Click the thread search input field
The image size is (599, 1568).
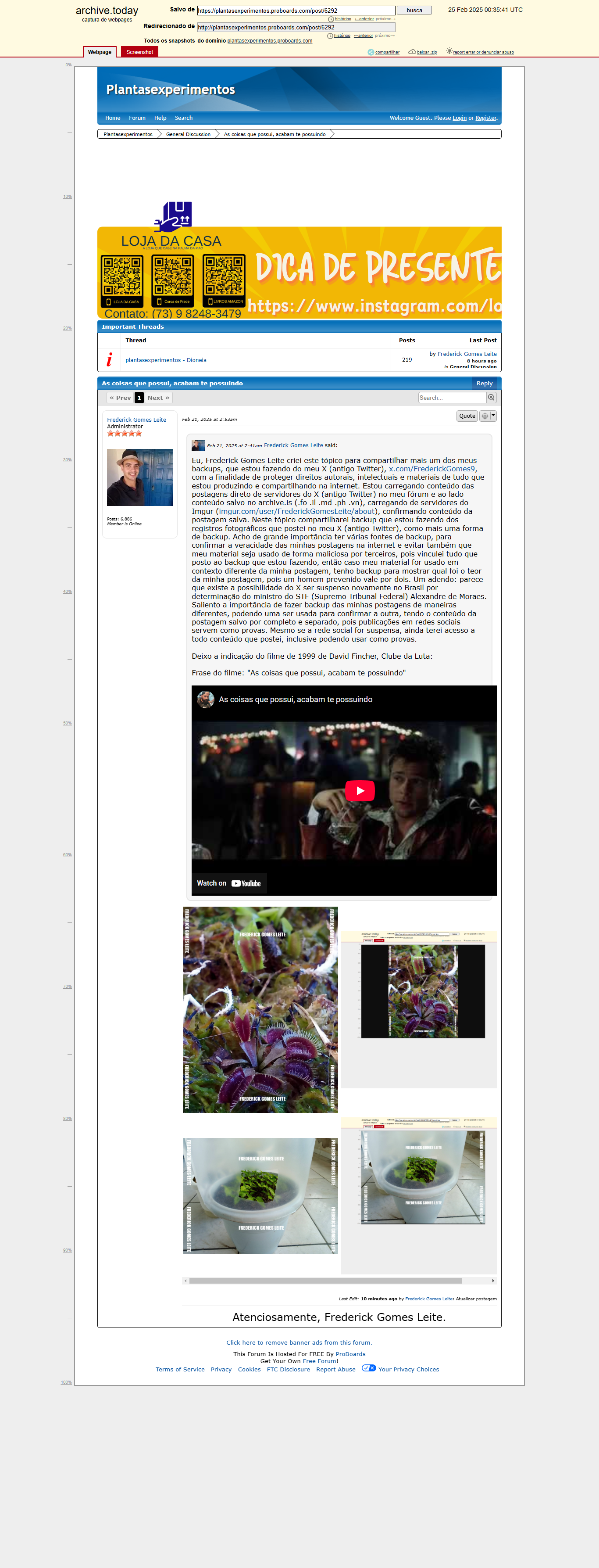point(453,398)
